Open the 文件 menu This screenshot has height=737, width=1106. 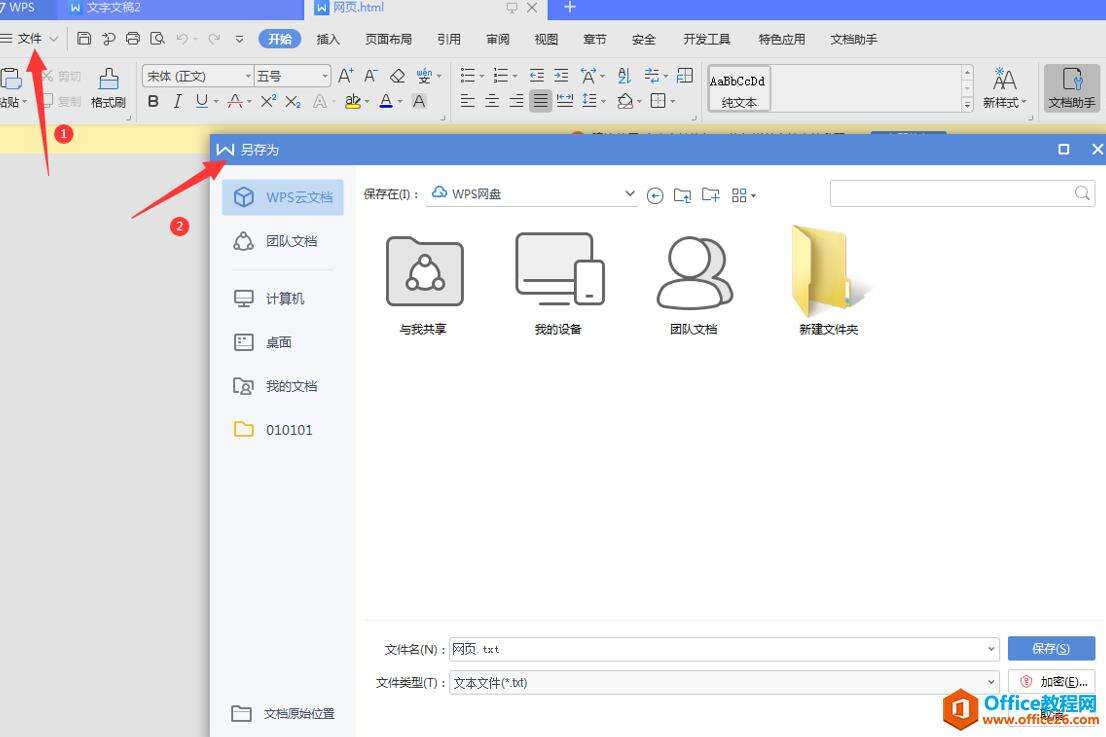[x=30, y=39]
